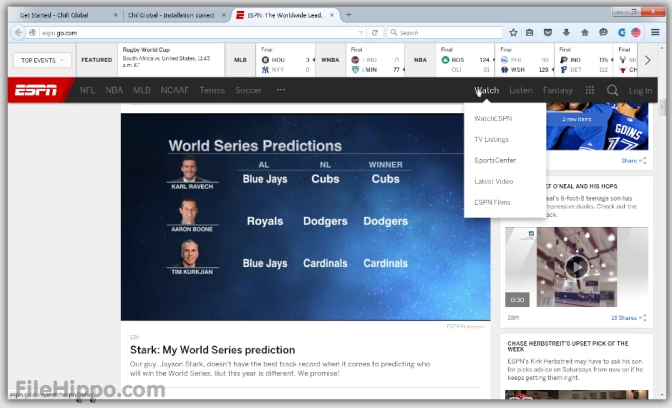Screen dimensions: 672x408
Task: Click the FEATURED scoreboard label
Action: (96, 60)
